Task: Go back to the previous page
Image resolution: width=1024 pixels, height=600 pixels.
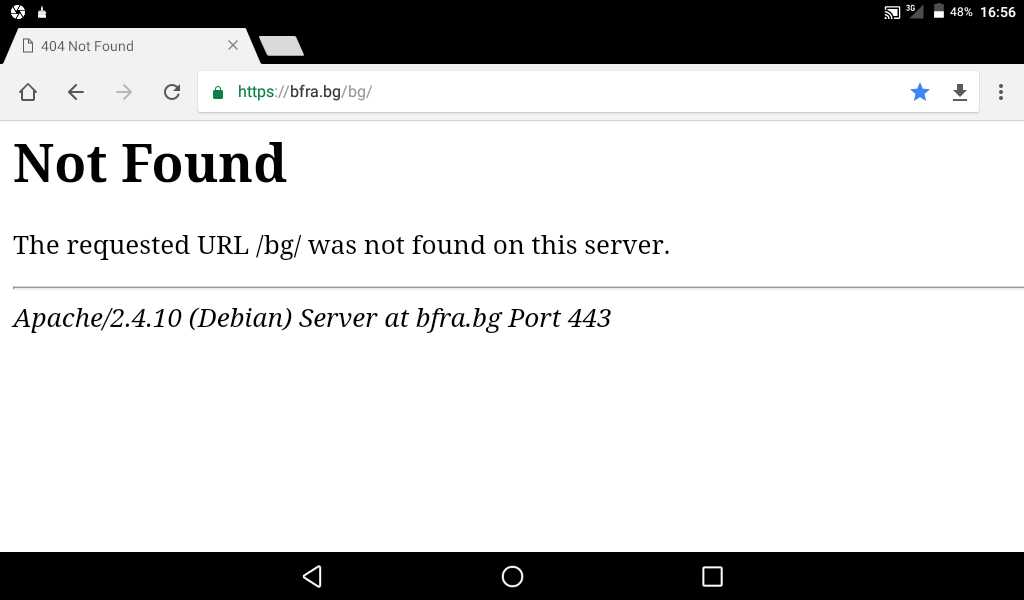Action: point(76,92)
